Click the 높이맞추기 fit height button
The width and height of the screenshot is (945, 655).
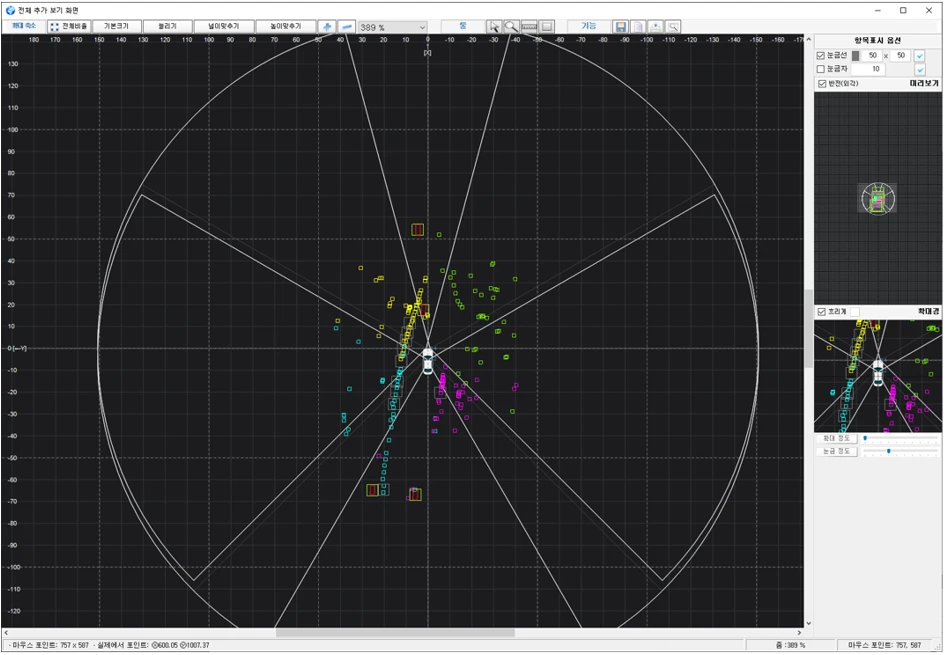[283, 26]
